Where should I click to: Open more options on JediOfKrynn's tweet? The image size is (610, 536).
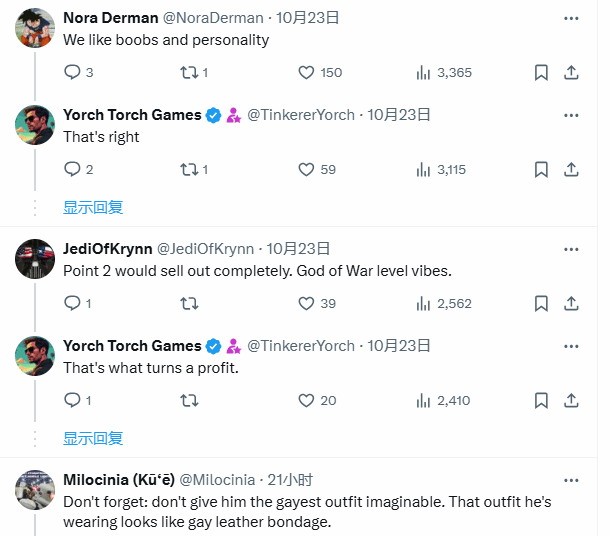(571, 249)
